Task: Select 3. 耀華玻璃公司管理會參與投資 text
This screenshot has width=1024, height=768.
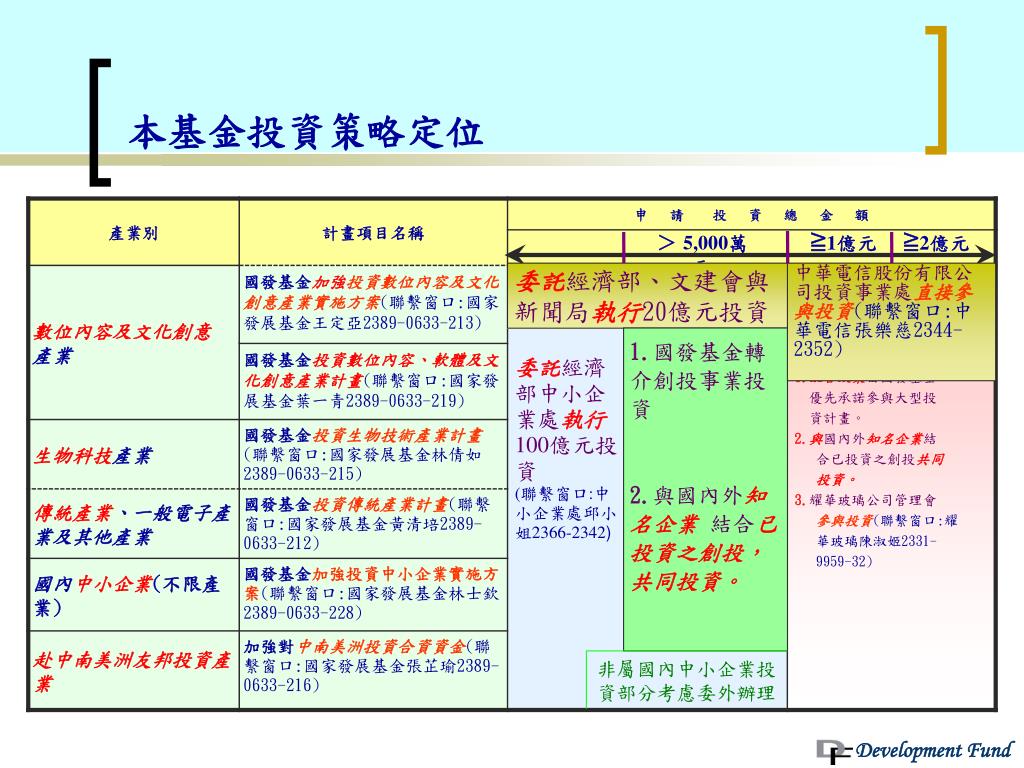Action: 876,530
